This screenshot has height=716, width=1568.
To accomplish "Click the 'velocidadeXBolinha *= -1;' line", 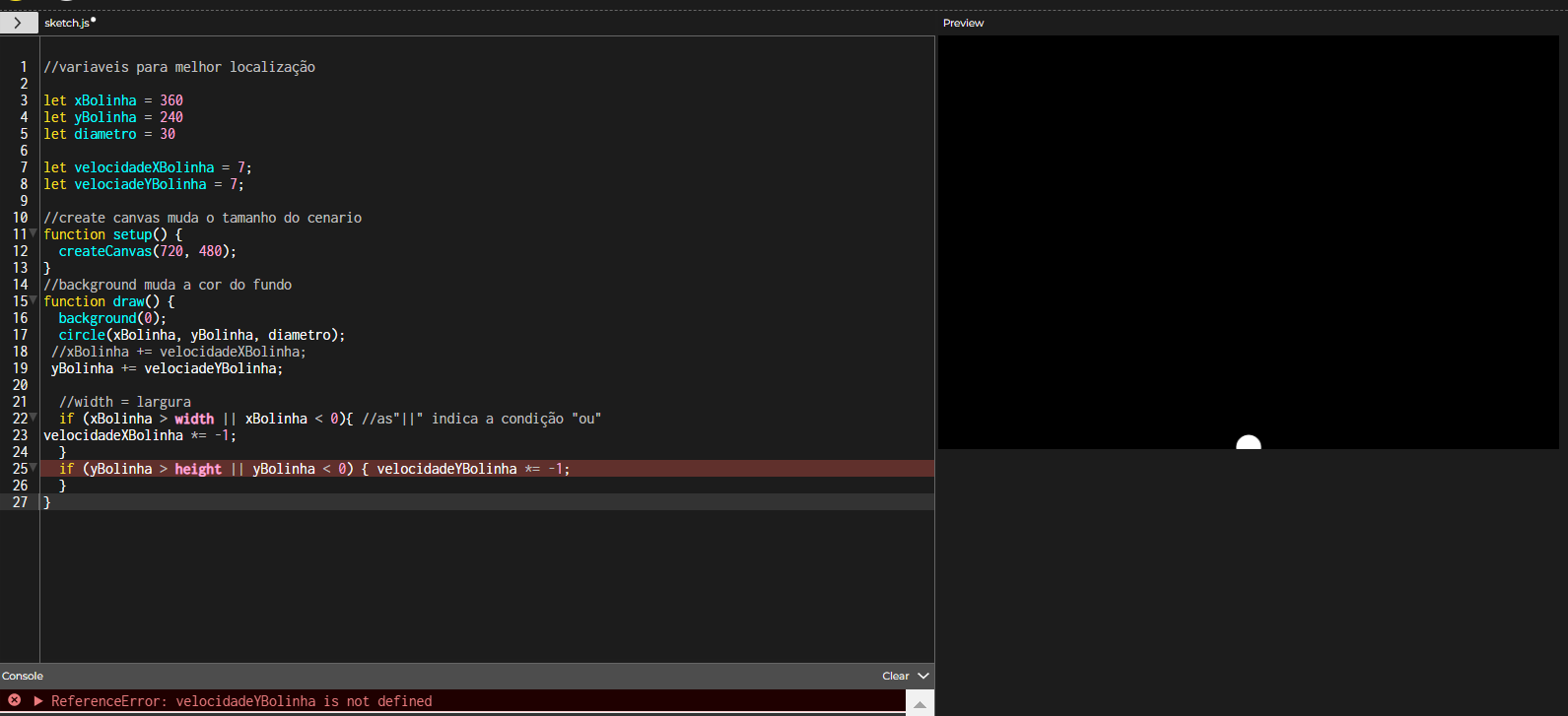I will (x=140, y=435).
